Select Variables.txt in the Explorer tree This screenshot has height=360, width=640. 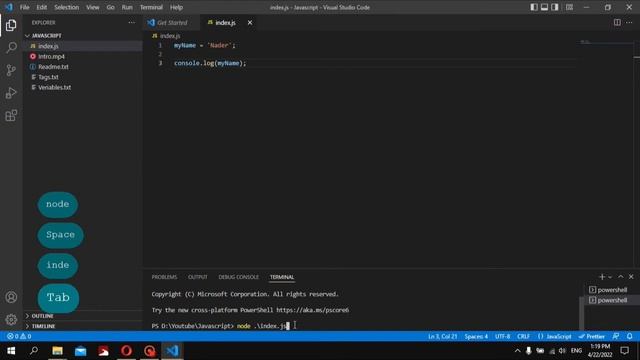tap(83, 87)
